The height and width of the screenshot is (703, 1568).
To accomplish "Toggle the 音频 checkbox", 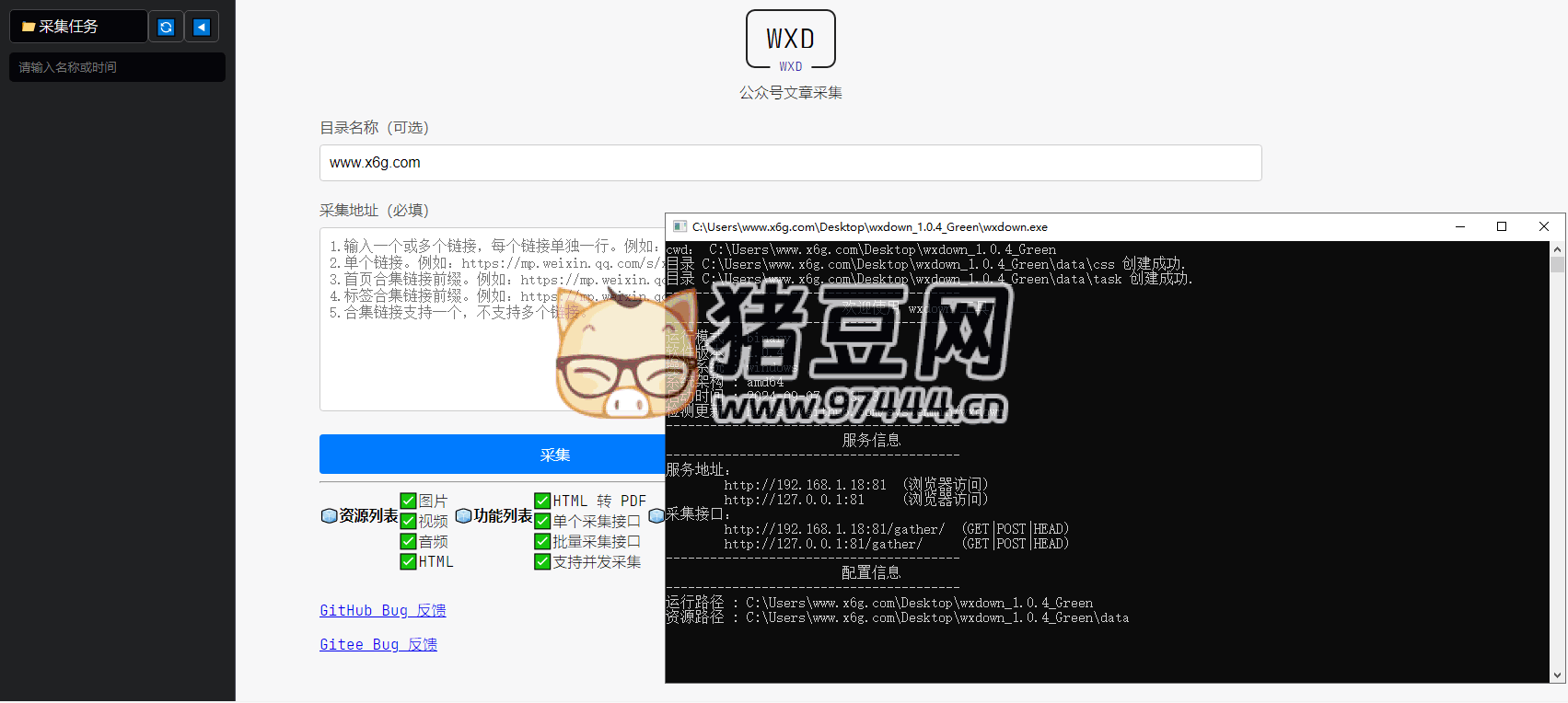I will [x=409, y=541].
